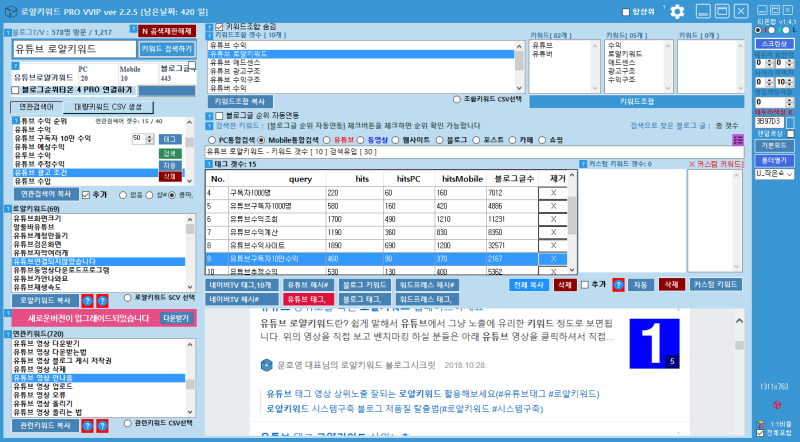Click the app cube logo in title bar
Image resolution: width=800 pixels, height=442 pixels.
(10, 11)
